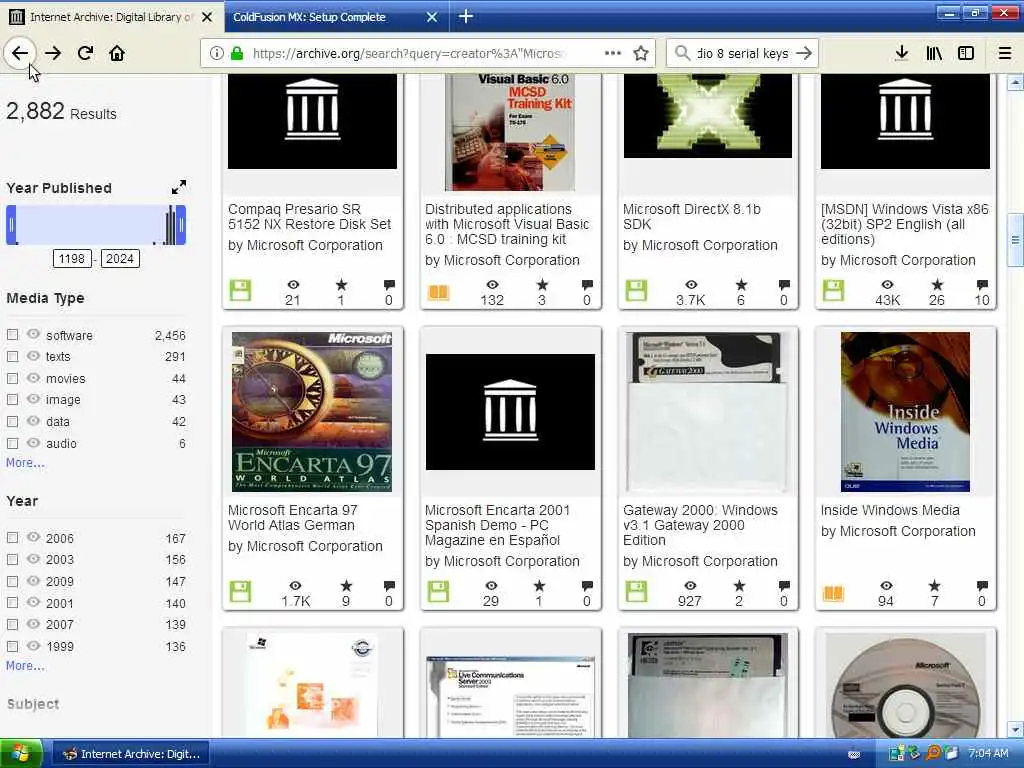The height and width of the screenshot is (768, 1024).
Task: Go forward with the browser forward arrow
Action: click(x=53, y=53)
